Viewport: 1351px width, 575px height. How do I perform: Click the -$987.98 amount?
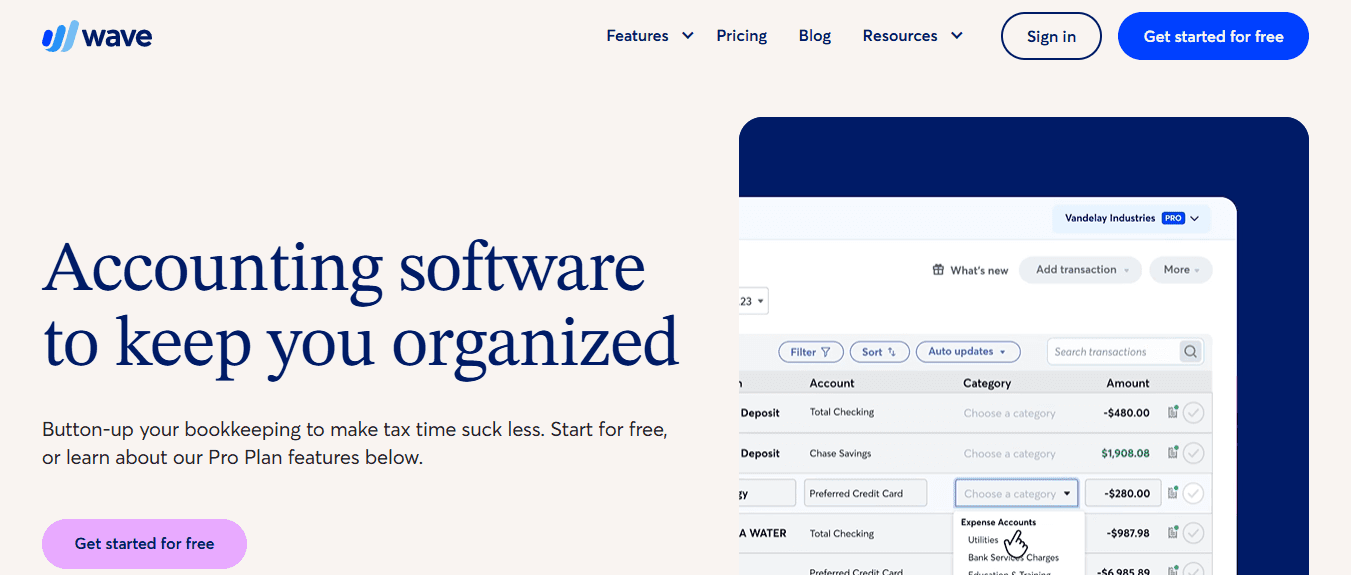pos(1126,534)
